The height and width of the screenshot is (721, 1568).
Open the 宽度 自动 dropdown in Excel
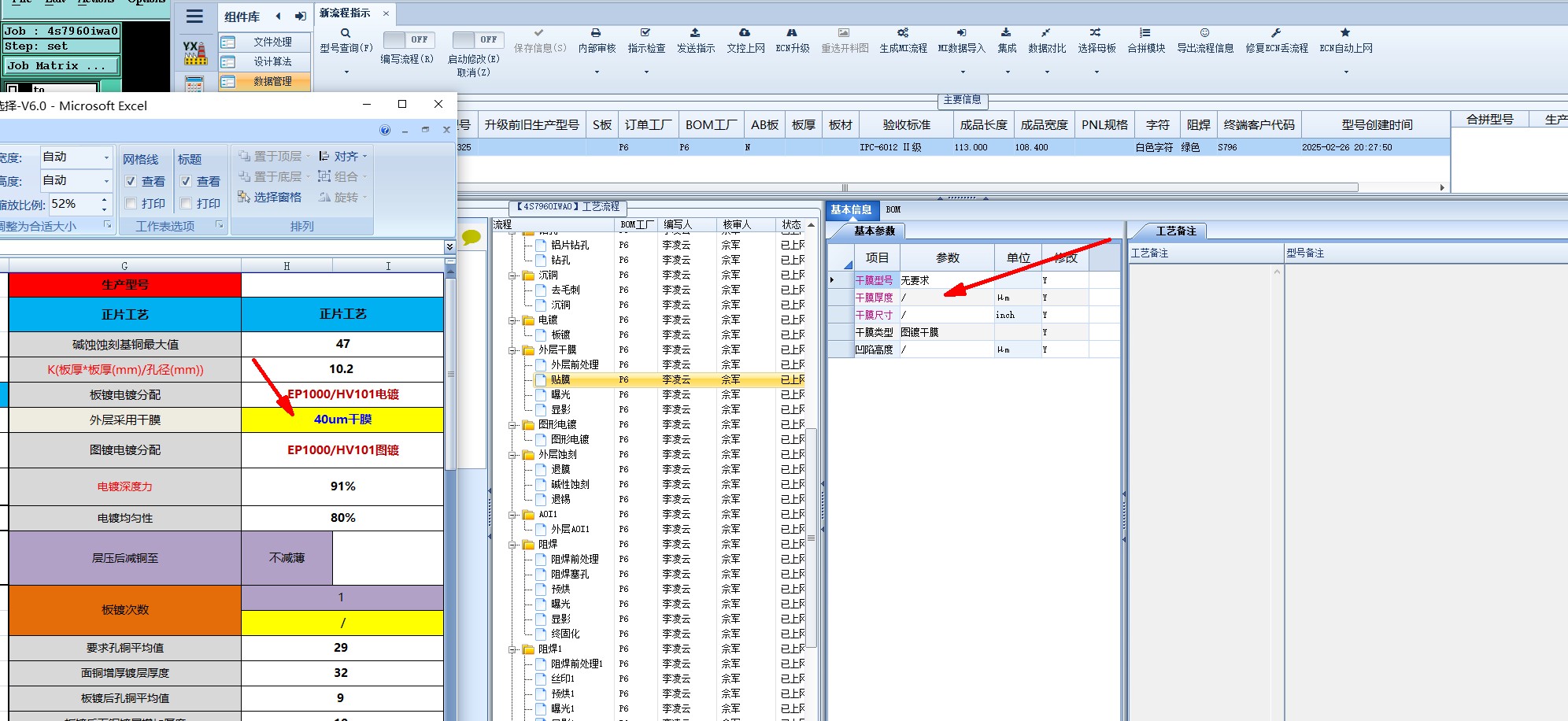tap(106, 157)
